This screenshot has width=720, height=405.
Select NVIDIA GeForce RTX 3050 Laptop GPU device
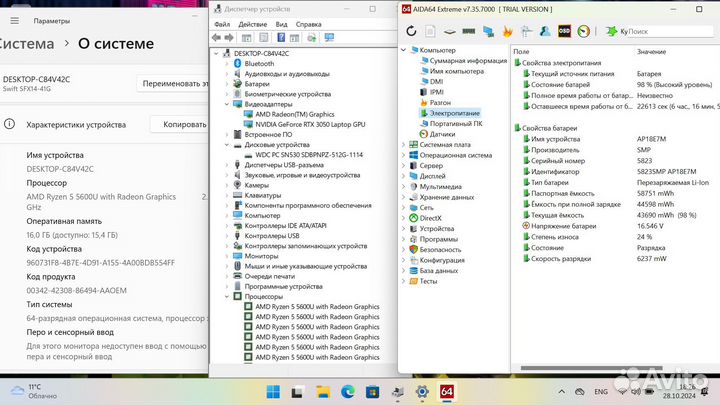310,124
